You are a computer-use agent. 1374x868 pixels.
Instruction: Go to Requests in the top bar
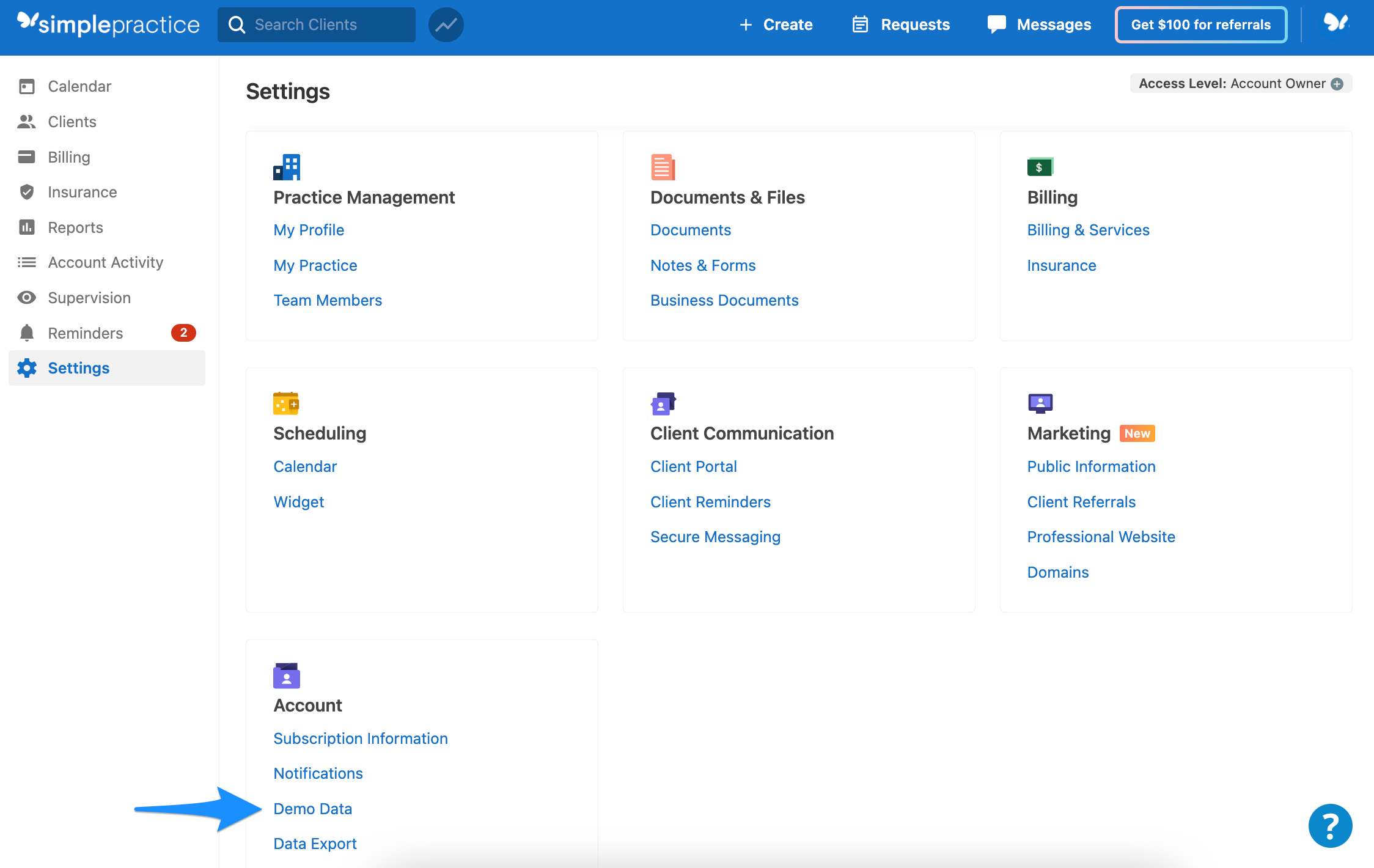click(900, 24)
